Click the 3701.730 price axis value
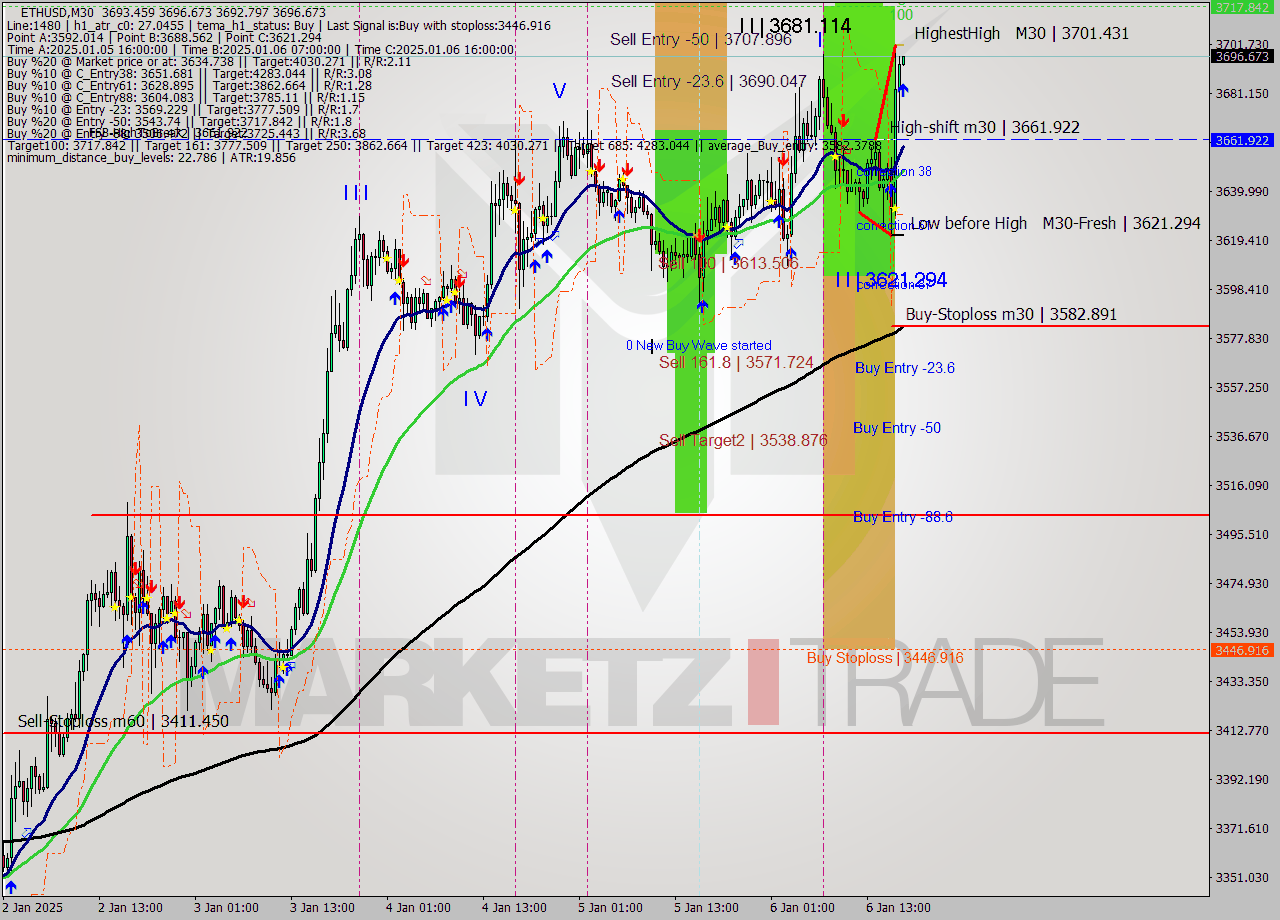Viewport: 1280px width, 920px height. coord(1241,44)
